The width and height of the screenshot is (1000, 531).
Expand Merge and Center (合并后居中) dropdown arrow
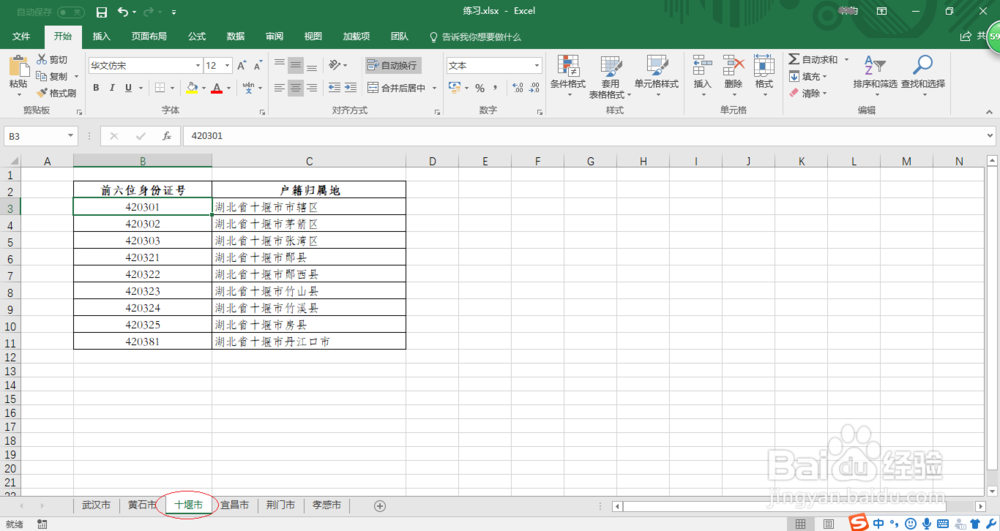[434, 88]
